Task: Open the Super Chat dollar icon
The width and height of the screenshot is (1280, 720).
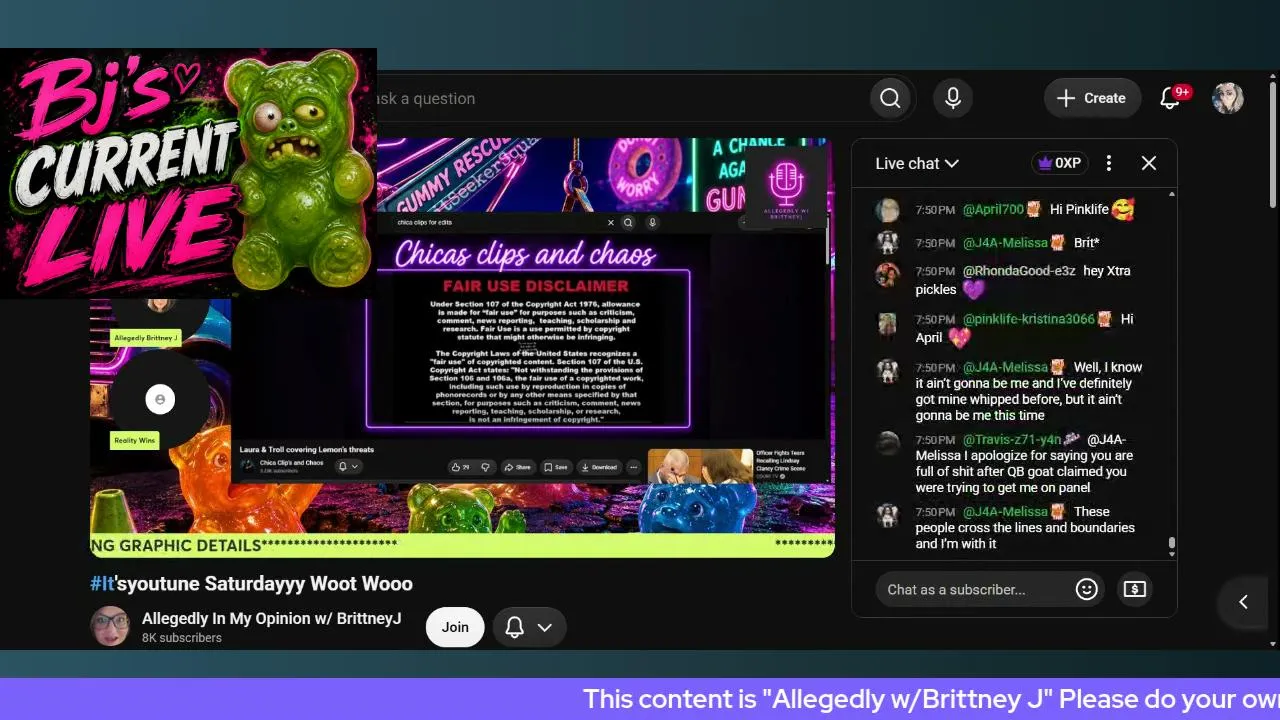Action: [x=1134, y=589]
